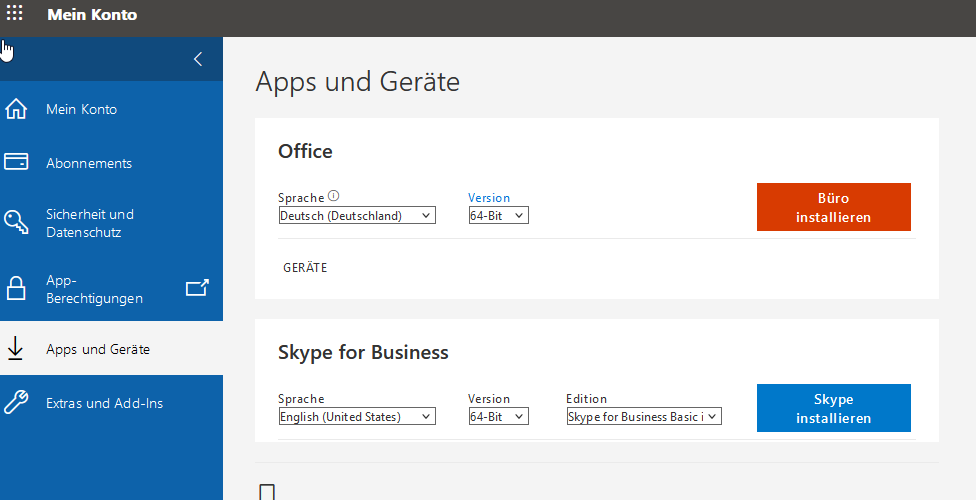Image resolution: width=976 pixels, height=500 pixels.
Task: Open the Abonnements sidebar item
Action: tap(111, 163)
